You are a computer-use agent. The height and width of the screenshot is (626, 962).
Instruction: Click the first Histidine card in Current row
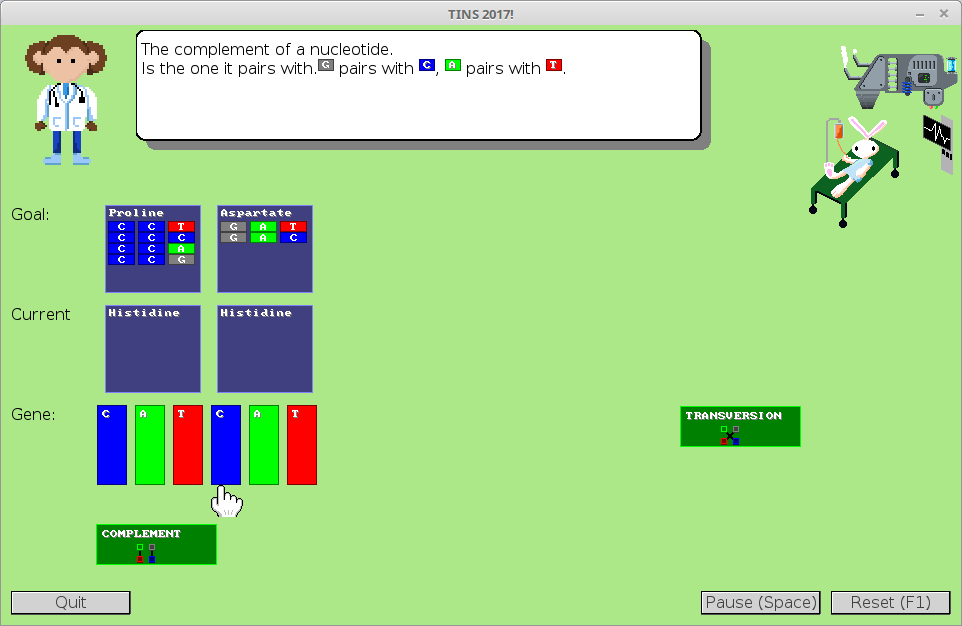(153, 349)
